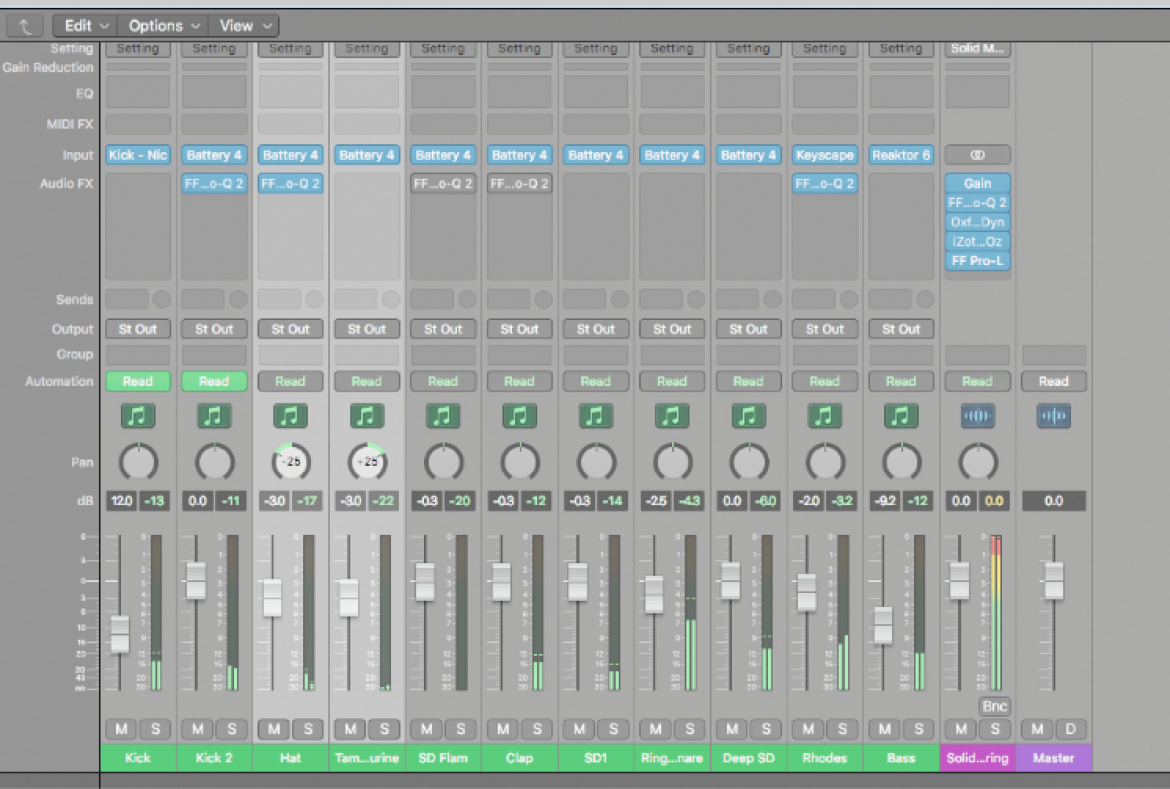The width and height of the screenshot is (1170, 789).
Task: Solo the Clap channel
Action: 537,729
